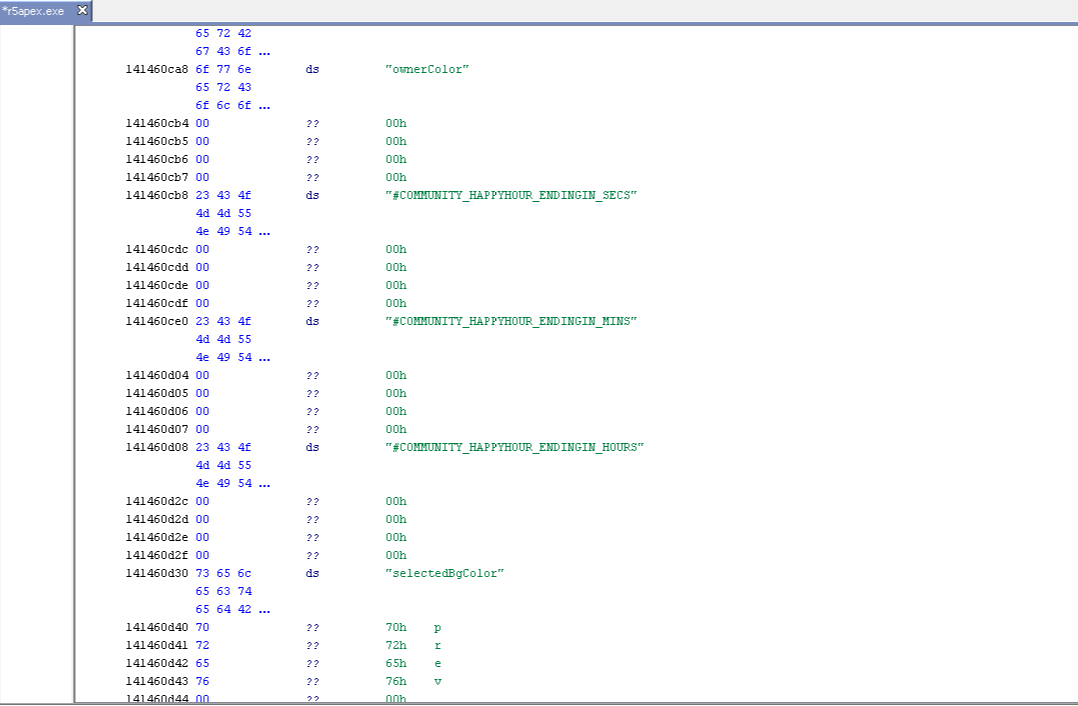Close the r5apex.exe tab

[x=82, y=10]
